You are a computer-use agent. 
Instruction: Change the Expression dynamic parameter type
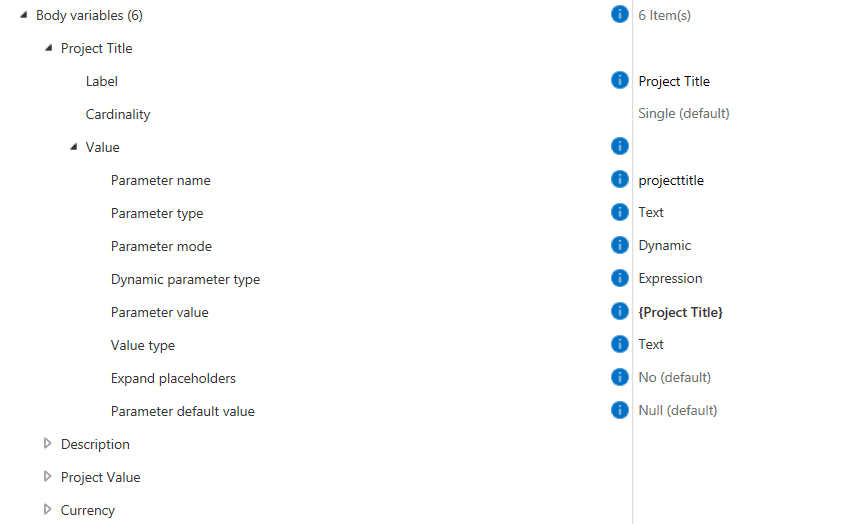pyautogui.click(x=670, y=279)
